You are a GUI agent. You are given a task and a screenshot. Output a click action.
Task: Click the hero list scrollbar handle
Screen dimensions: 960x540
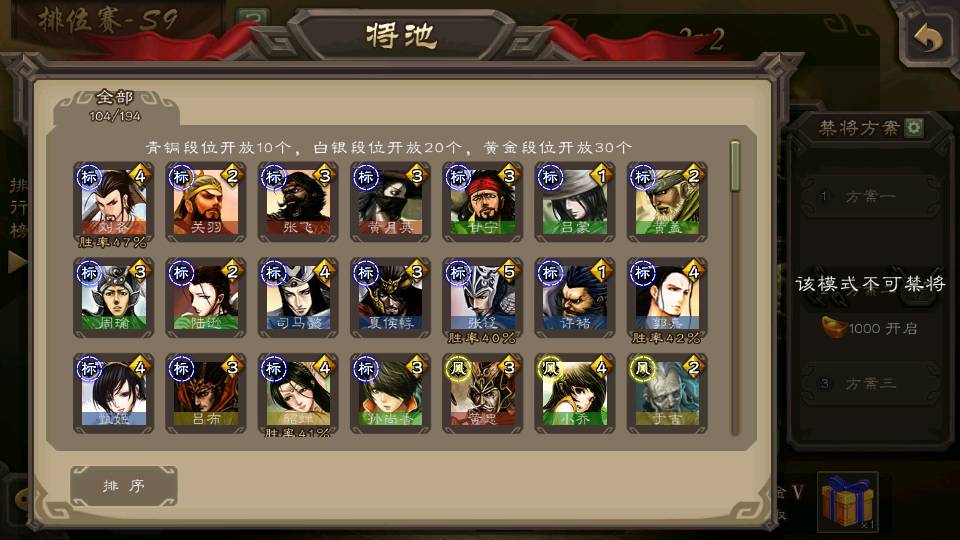coord(735,165)
